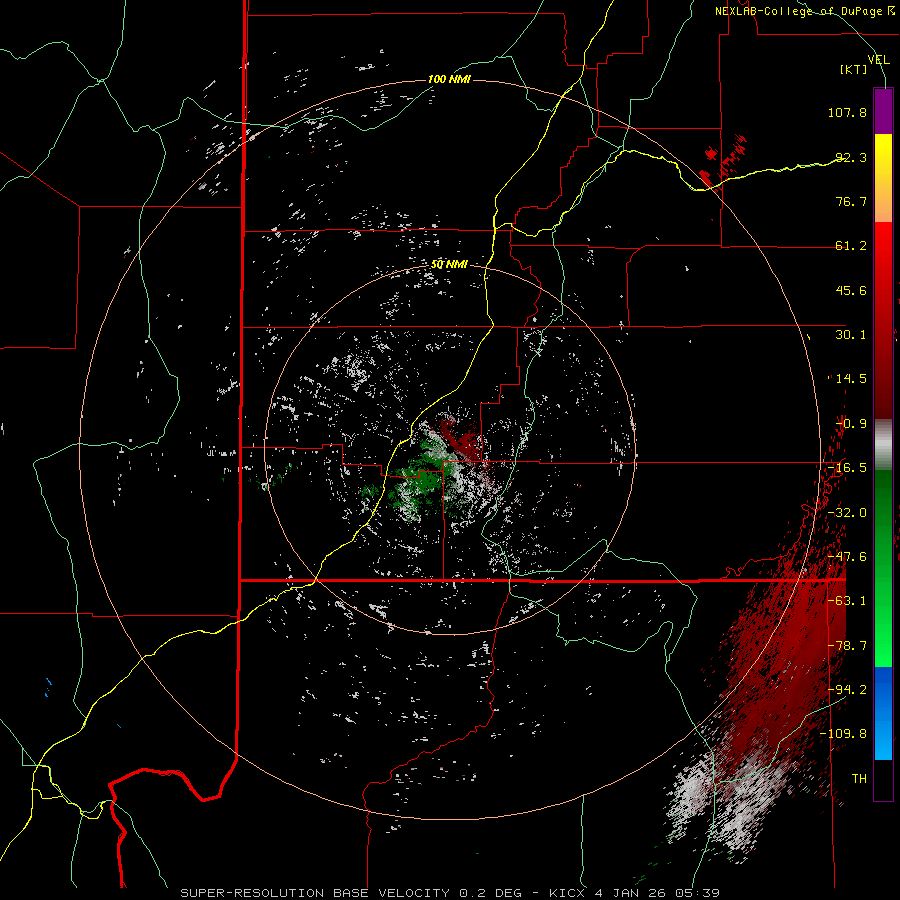Viewport: 900px width, 900px height.
Task: Click the VEL legend heading
Action: pos(878,59)
